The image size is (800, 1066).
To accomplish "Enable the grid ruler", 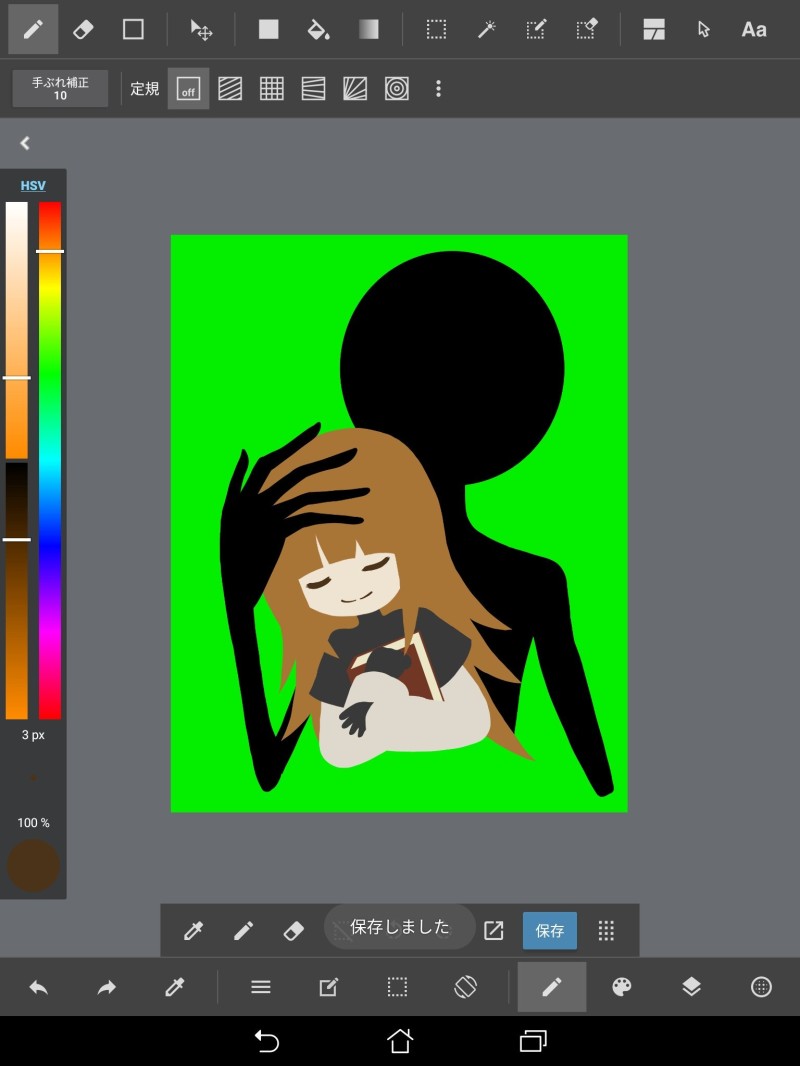I will [x=272, y=88].
